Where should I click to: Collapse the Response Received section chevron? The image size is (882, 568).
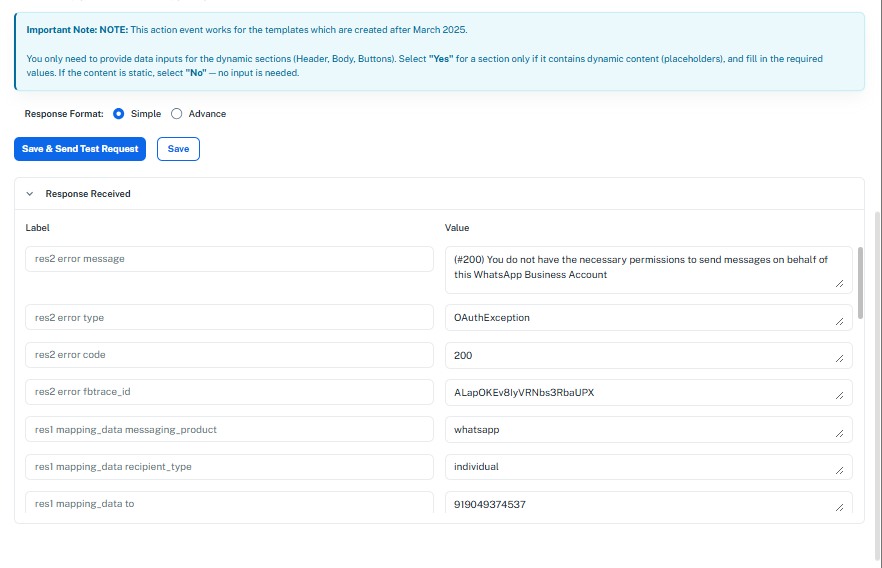coord(30,194)
